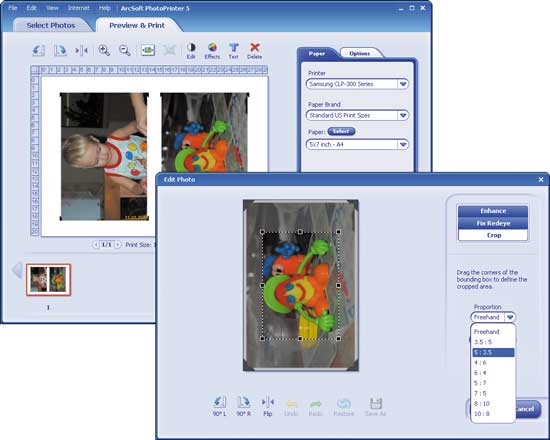Switch to the Select Photos tab
The height and width of the screenshot is (440, 550).
51,25
